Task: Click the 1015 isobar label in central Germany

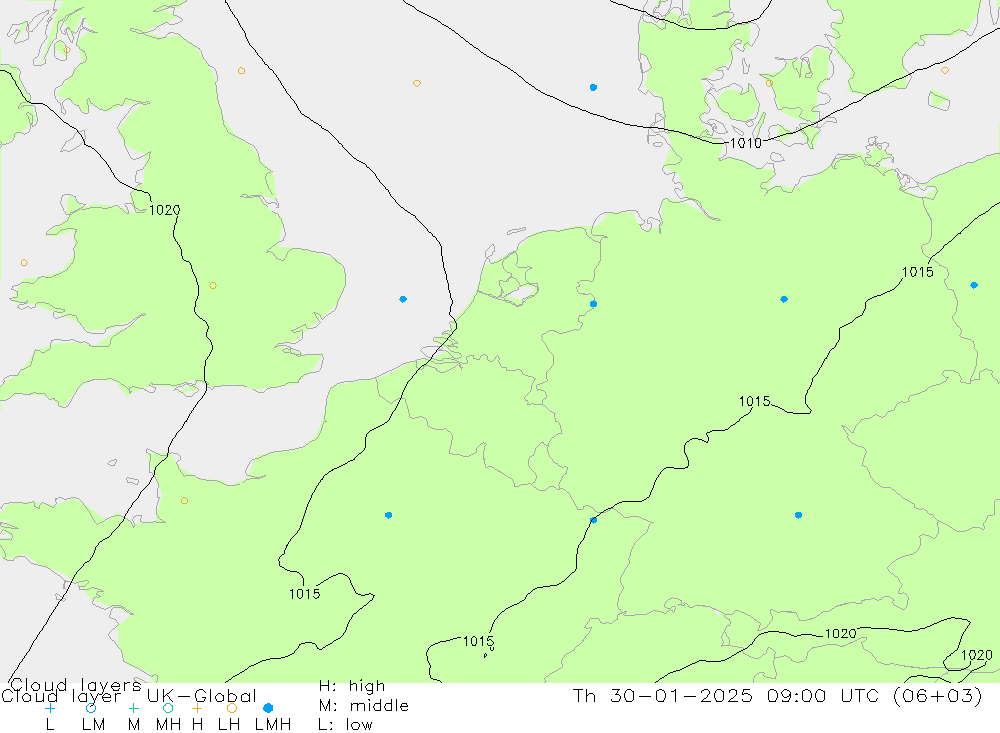Action: (x=754, y=401)
